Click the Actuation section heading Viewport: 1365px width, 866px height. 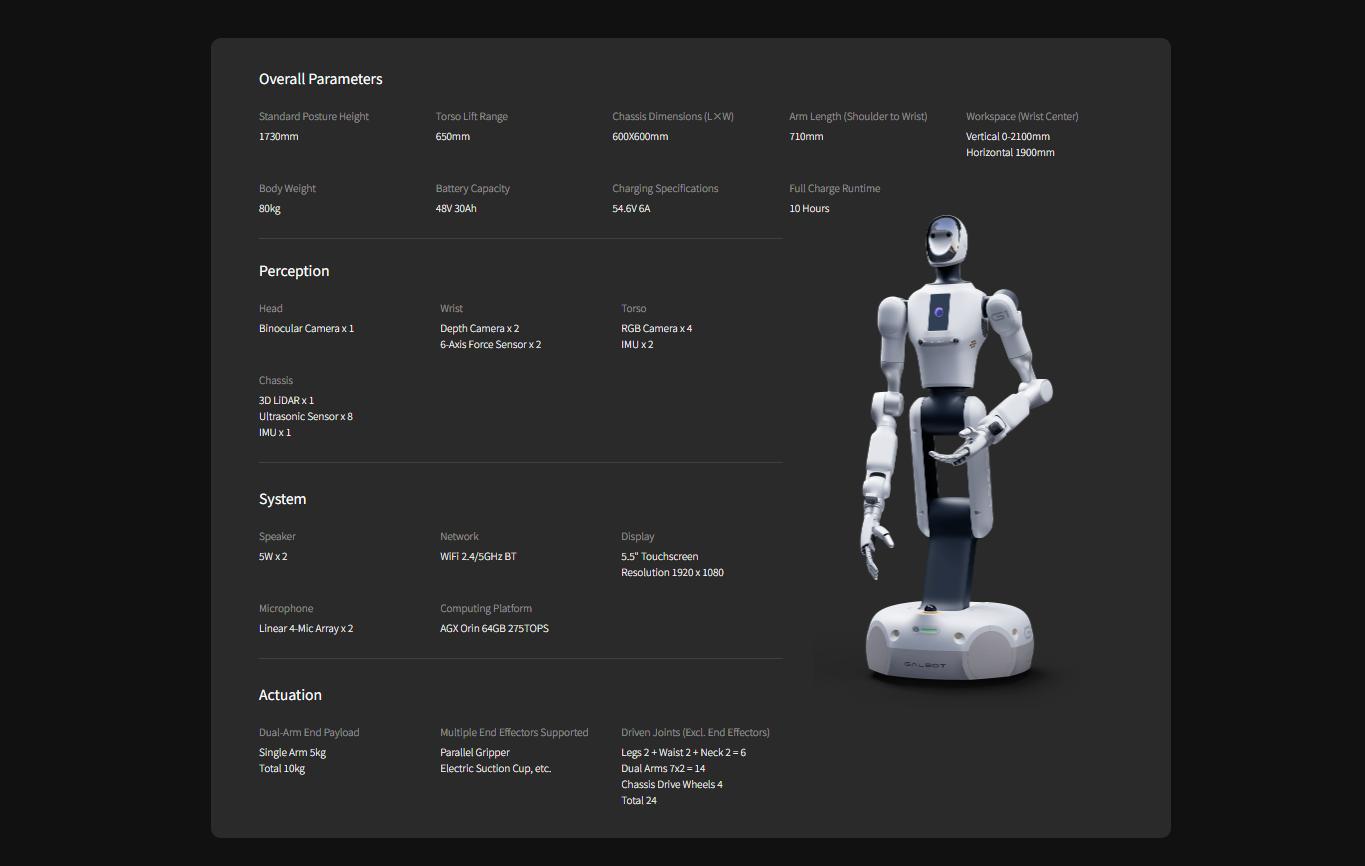[291, 695]
